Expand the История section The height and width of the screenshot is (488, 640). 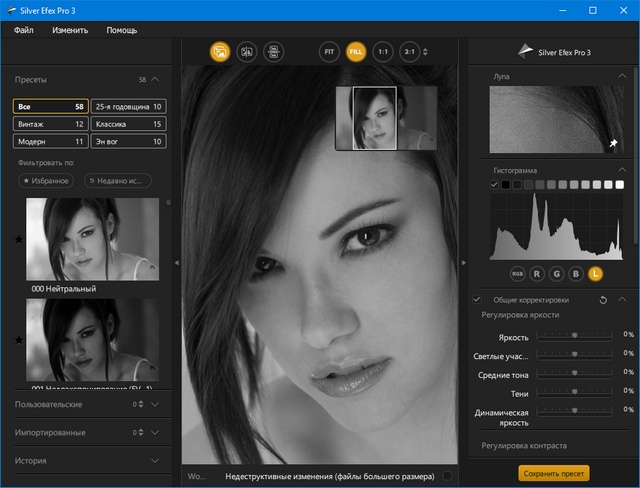click(x=155, y=461)
